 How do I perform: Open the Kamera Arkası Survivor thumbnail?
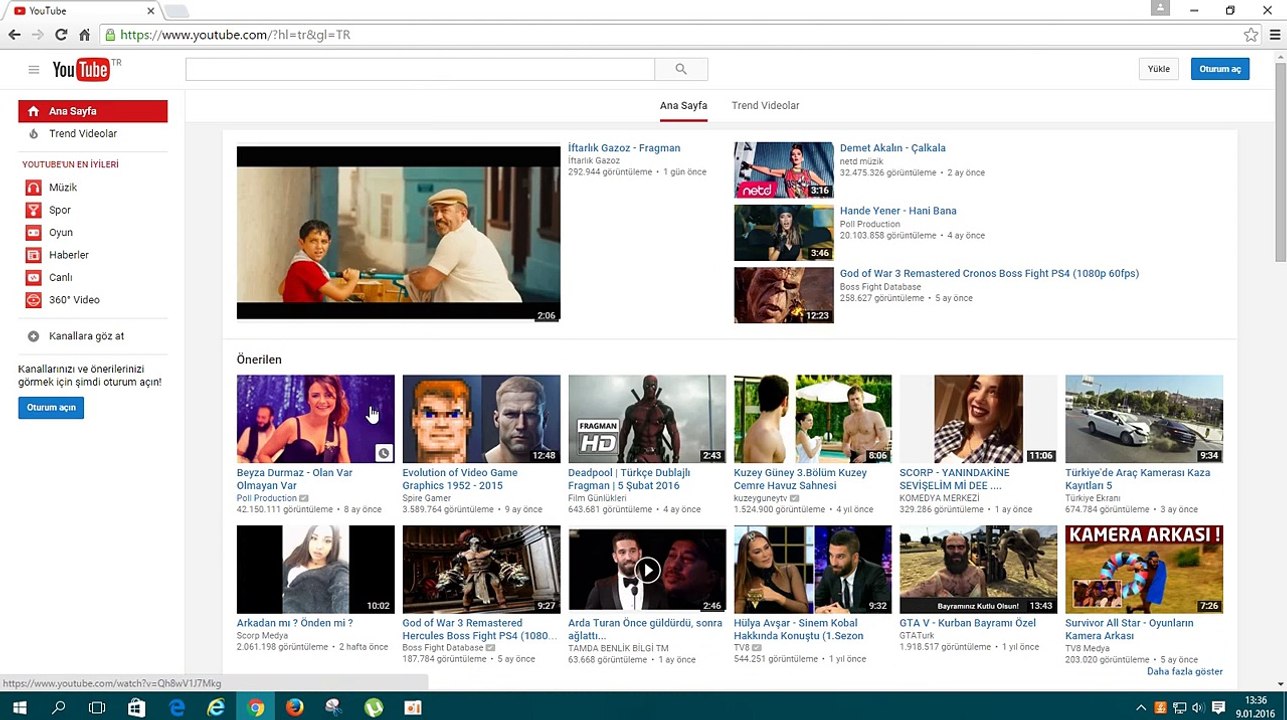tap(1144, 569)
